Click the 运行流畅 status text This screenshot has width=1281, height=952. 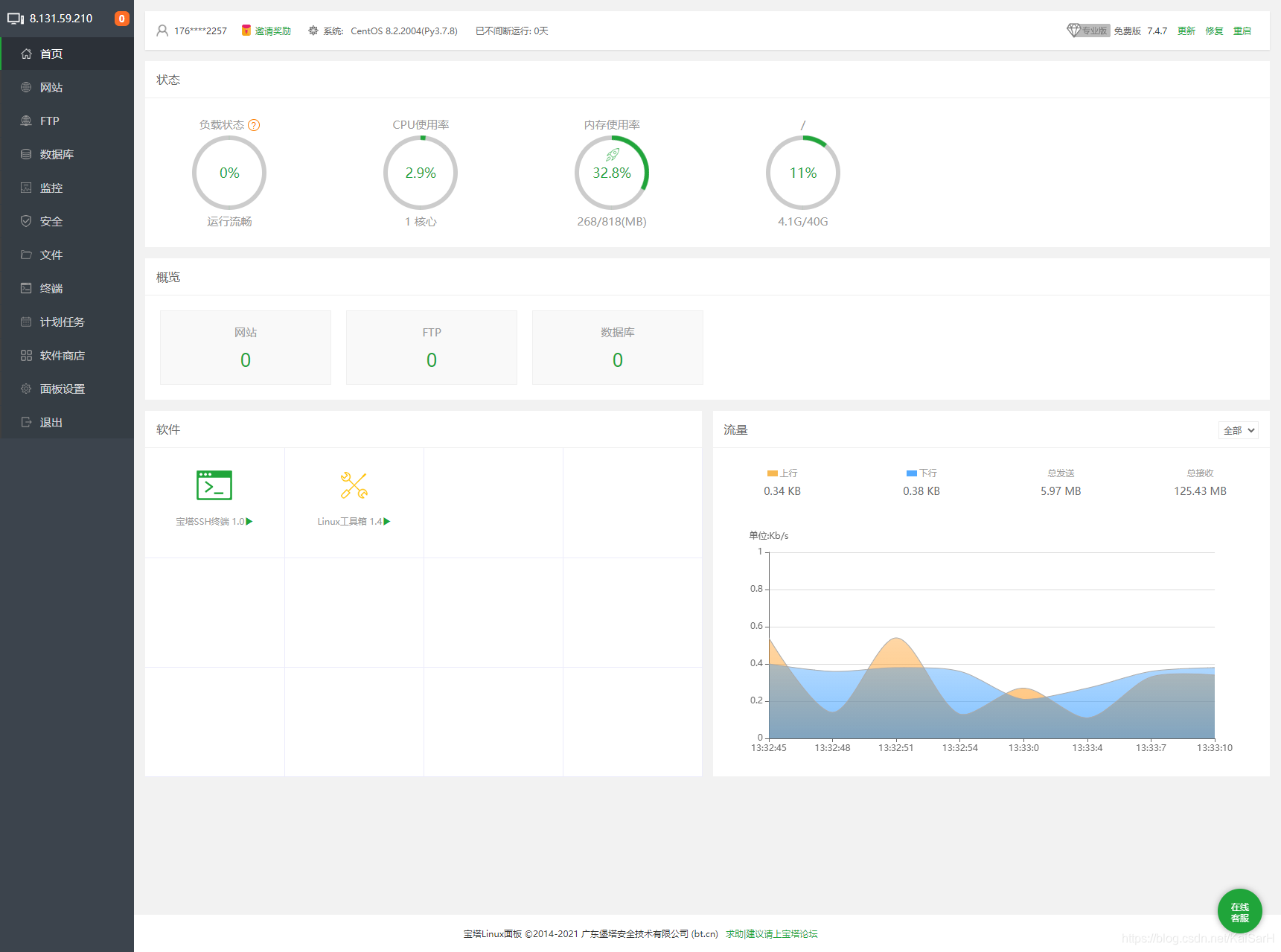click(229, 222)
